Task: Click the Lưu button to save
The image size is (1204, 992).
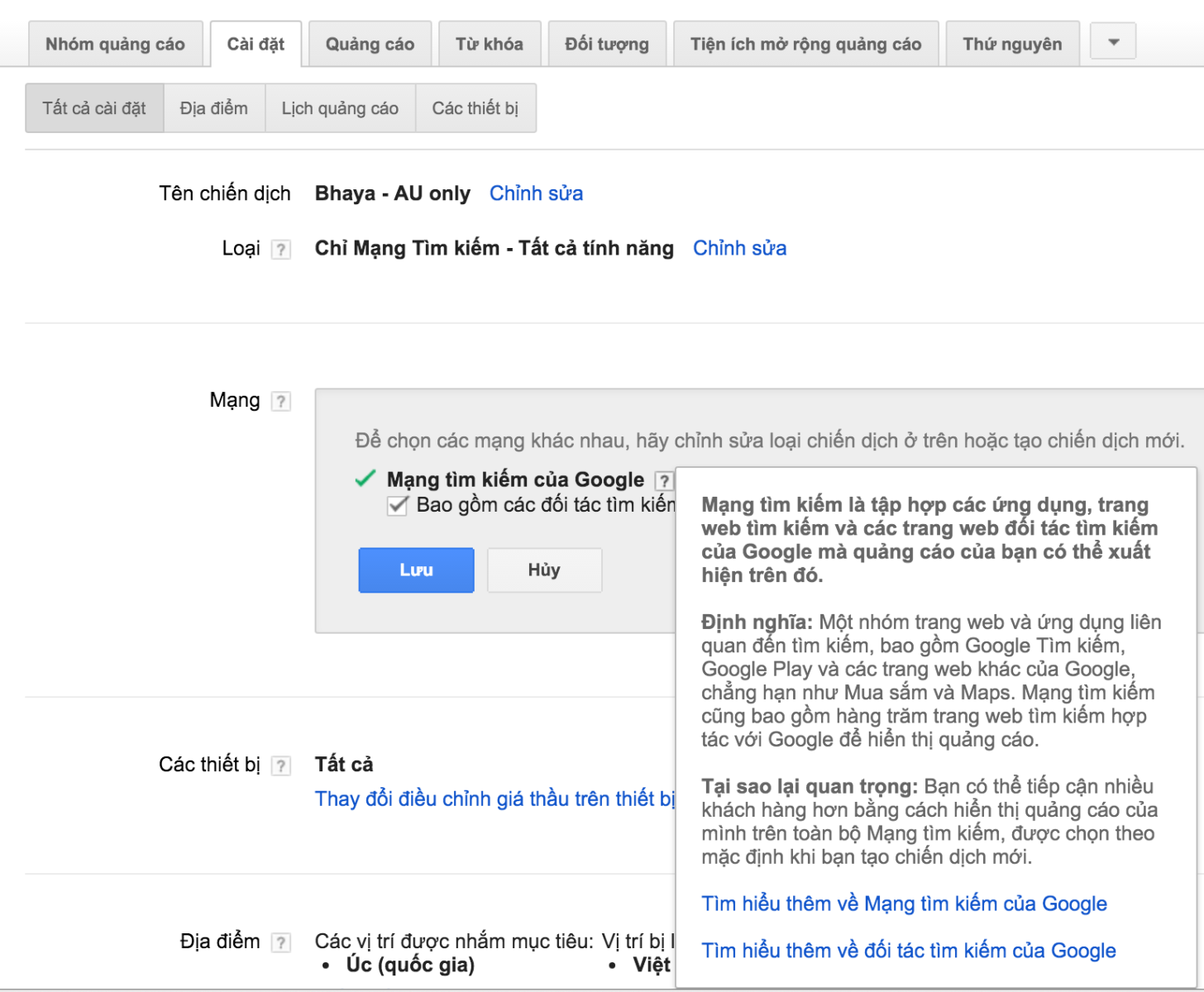Action: [x=415, y=570]
